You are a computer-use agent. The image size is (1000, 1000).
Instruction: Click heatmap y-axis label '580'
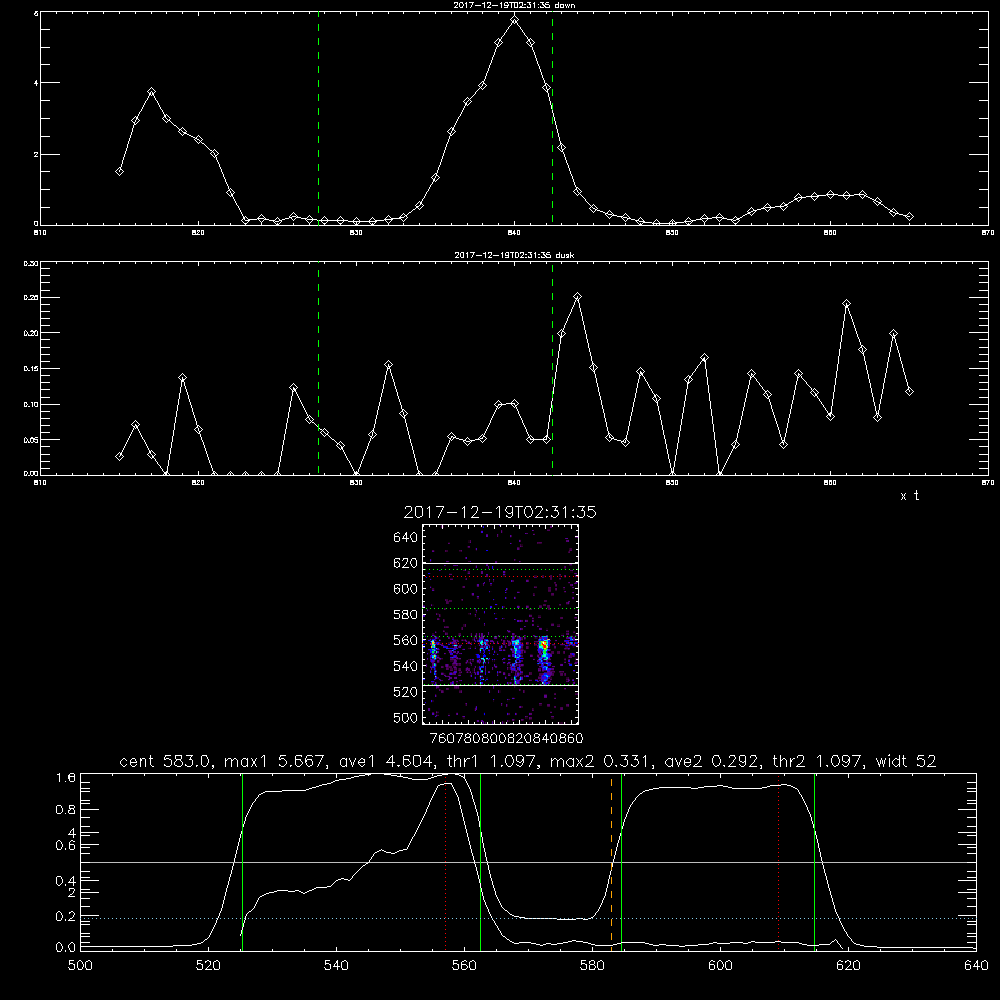point(406,614)
